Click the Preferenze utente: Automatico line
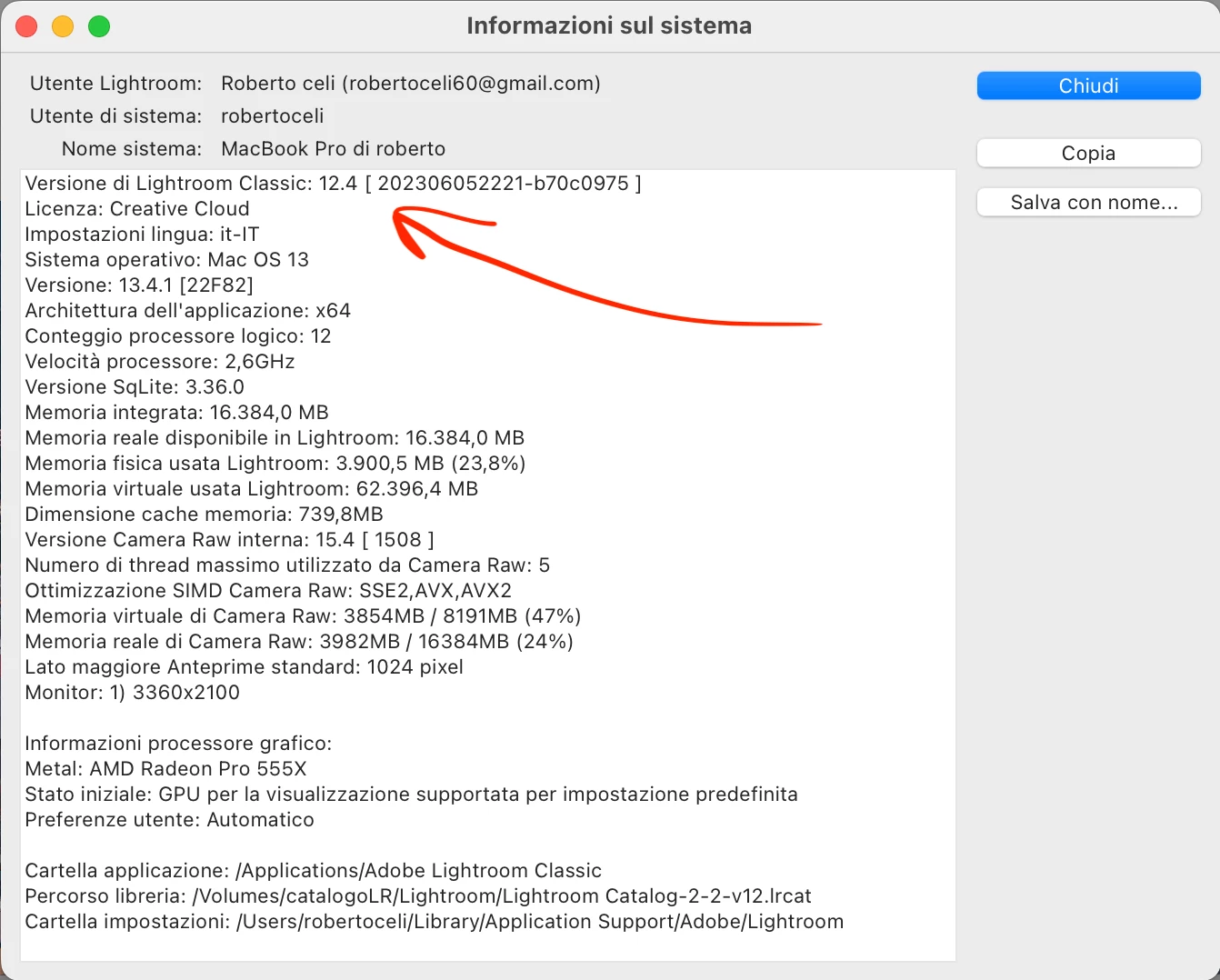Image resolution: width=1220 pixels, height=980 pixels. (169, 820)
